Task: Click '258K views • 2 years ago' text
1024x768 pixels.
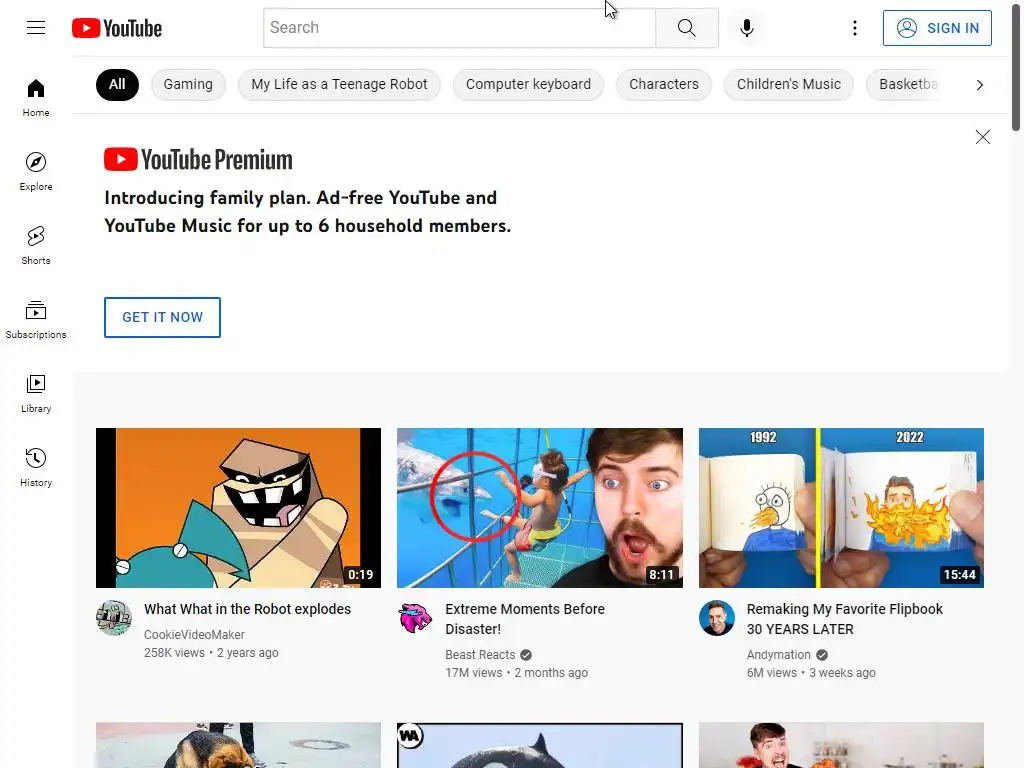Action: tap(211, 652)
